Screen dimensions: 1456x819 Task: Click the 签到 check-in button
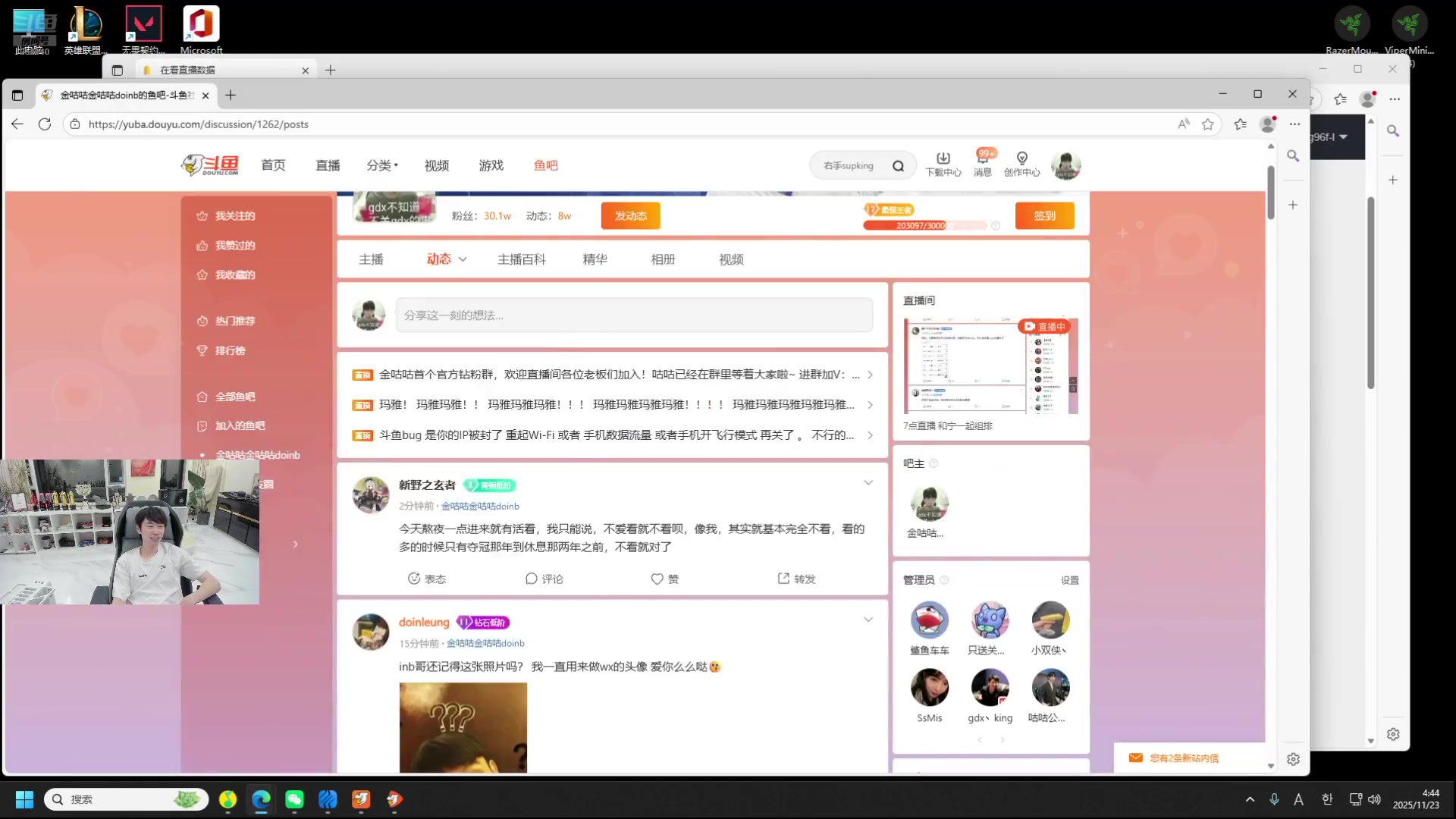[x=1045, y=215]
